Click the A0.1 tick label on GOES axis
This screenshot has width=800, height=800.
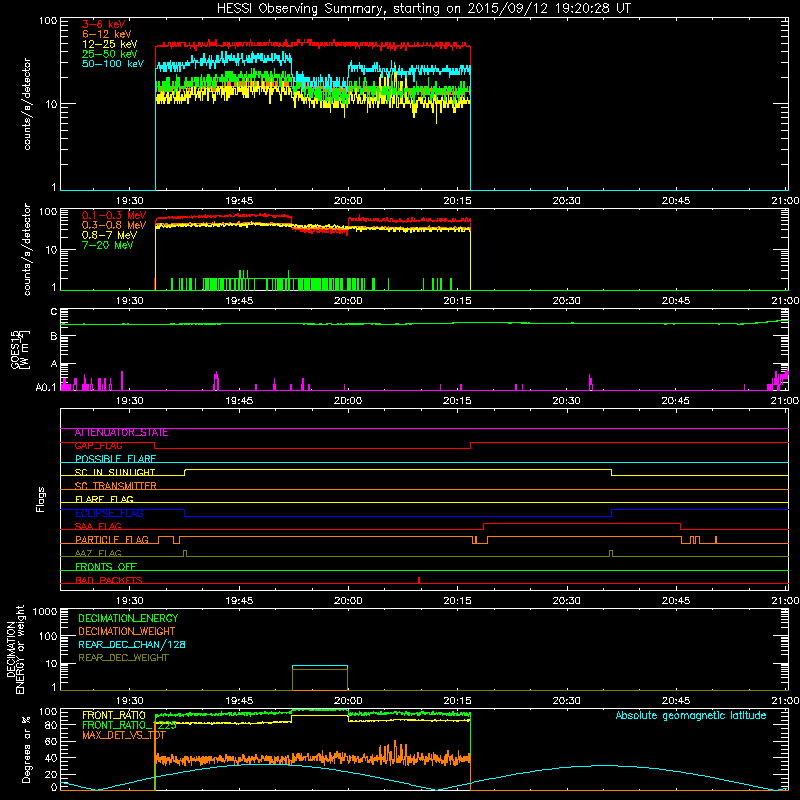click(x=46, y=388)
